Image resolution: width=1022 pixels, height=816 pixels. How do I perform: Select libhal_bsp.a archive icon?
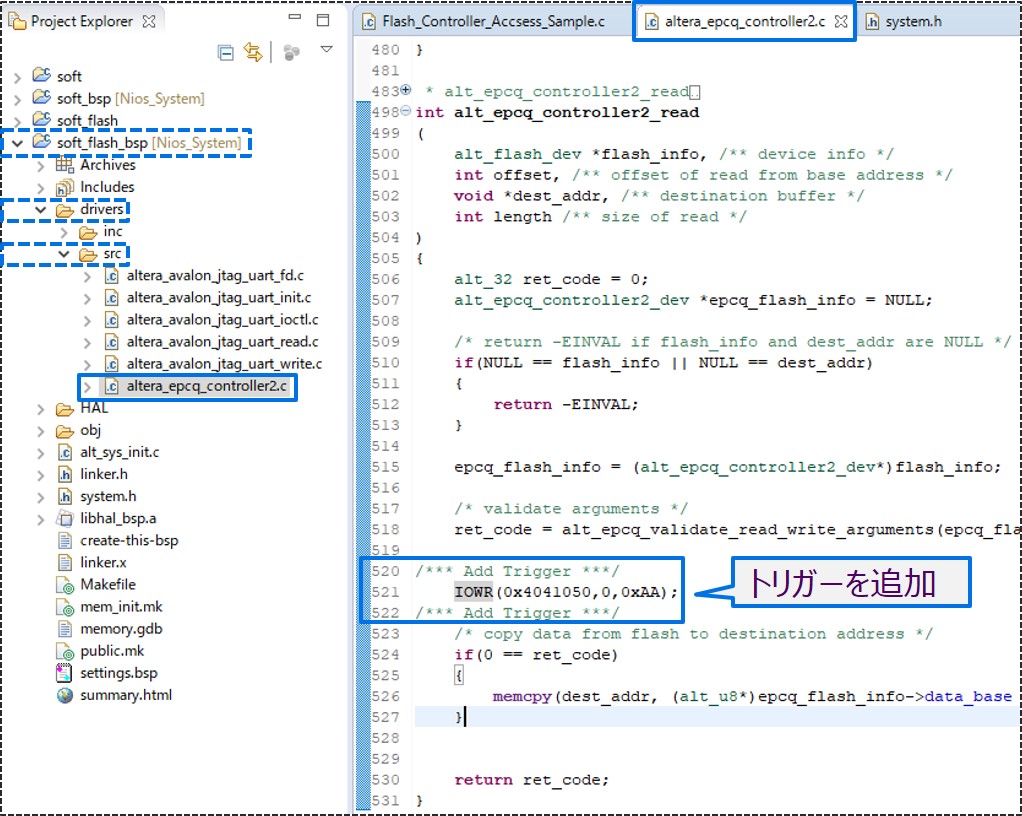65,519
